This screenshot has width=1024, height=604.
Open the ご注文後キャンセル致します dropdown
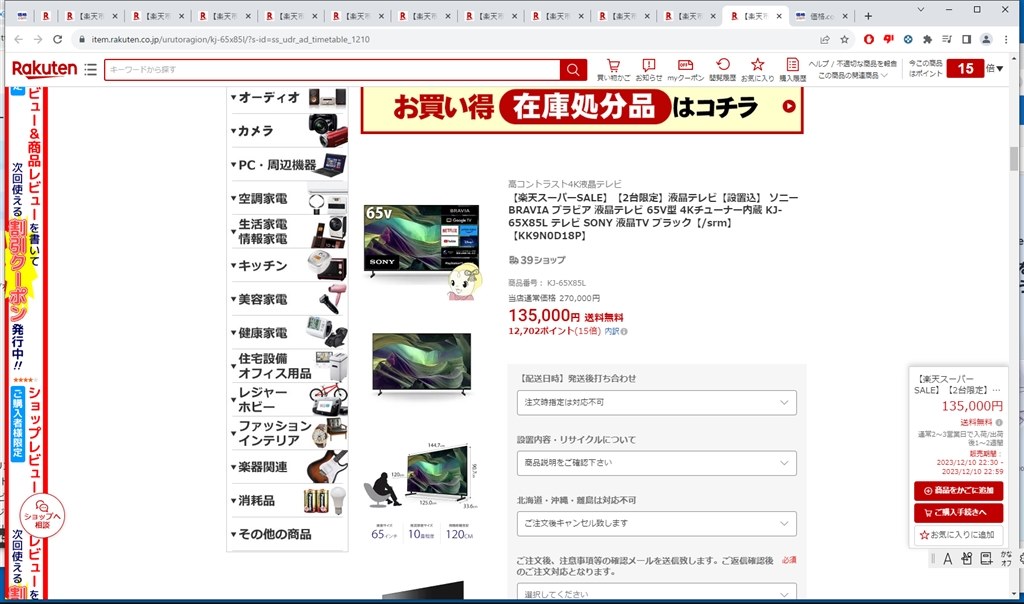[656, 524]
